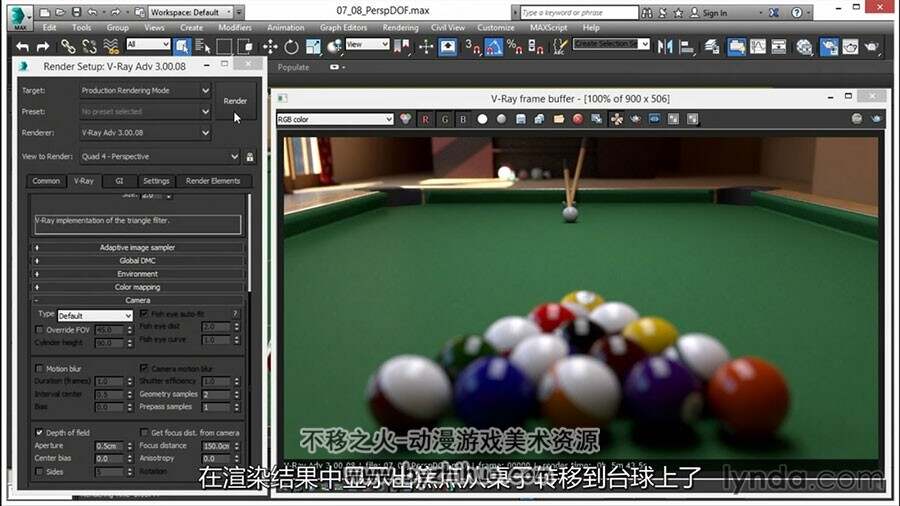Select the Select and Scale tool
Viewport: 900px width, 506px height.
tap(313, 46)
